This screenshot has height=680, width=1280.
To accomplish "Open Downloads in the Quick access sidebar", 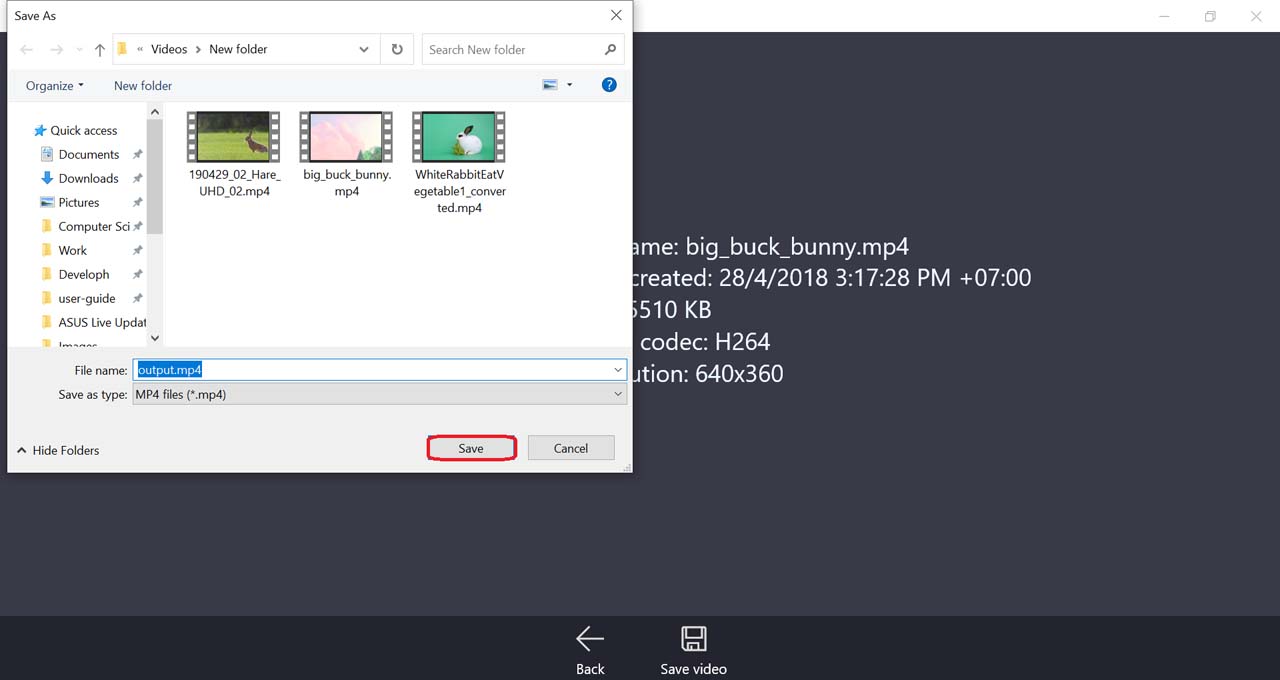I will pyautogui.click(x=88, y=178).
